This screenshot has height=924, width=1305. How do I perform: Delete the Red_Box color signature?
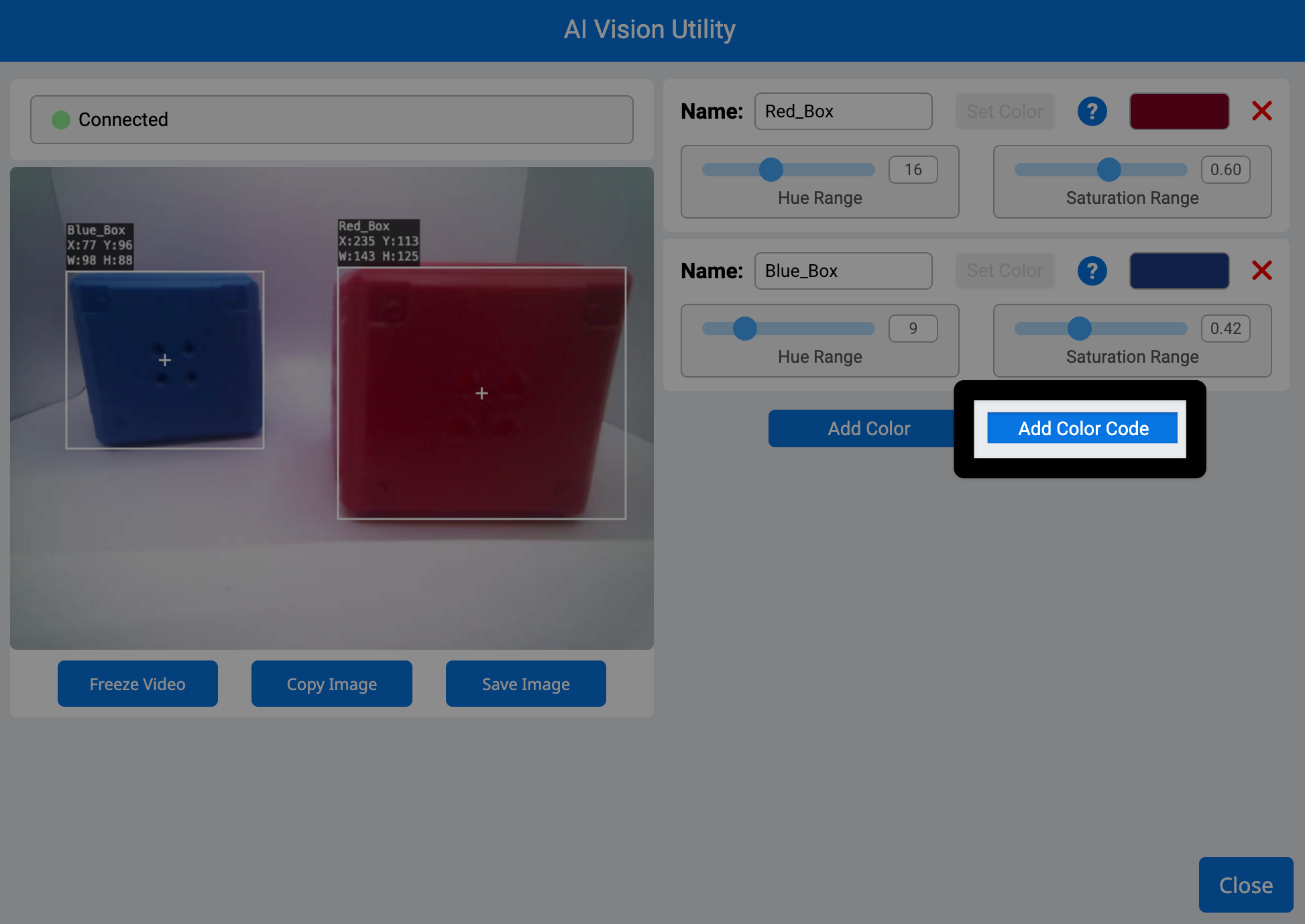tap(1262, 111)
